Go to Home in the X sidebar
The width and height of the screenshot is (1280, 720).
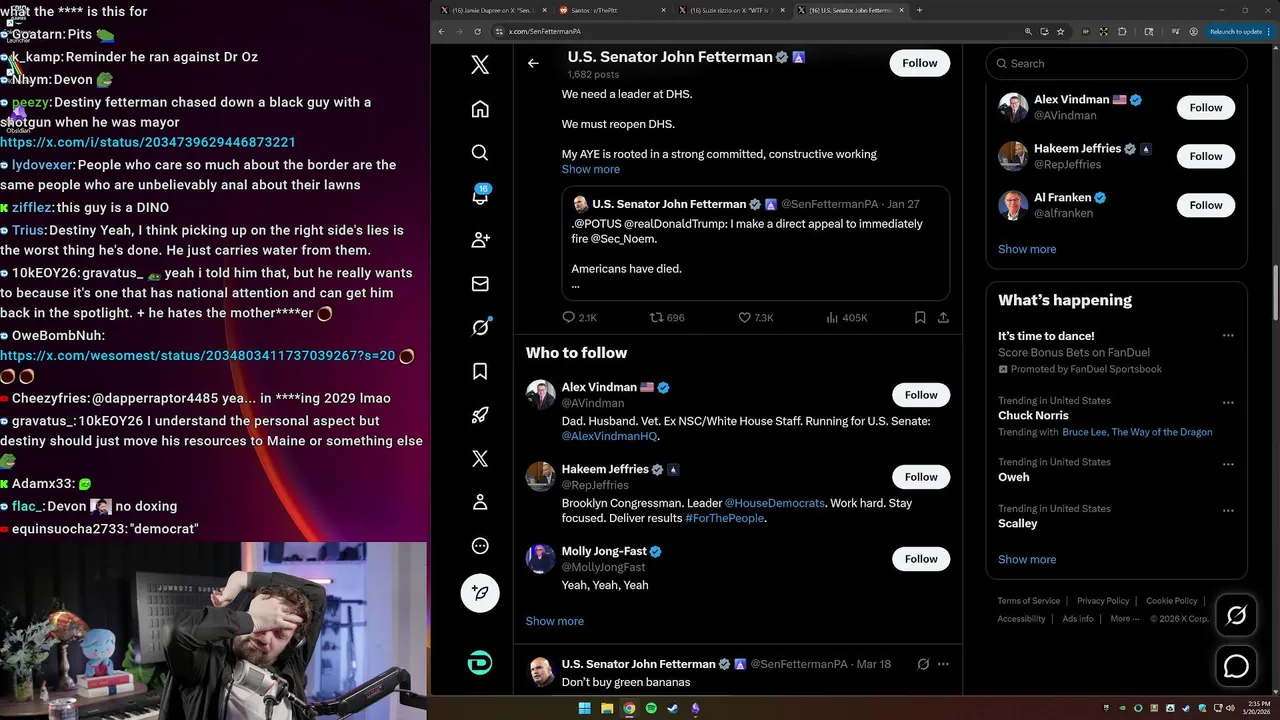[480, 109]
